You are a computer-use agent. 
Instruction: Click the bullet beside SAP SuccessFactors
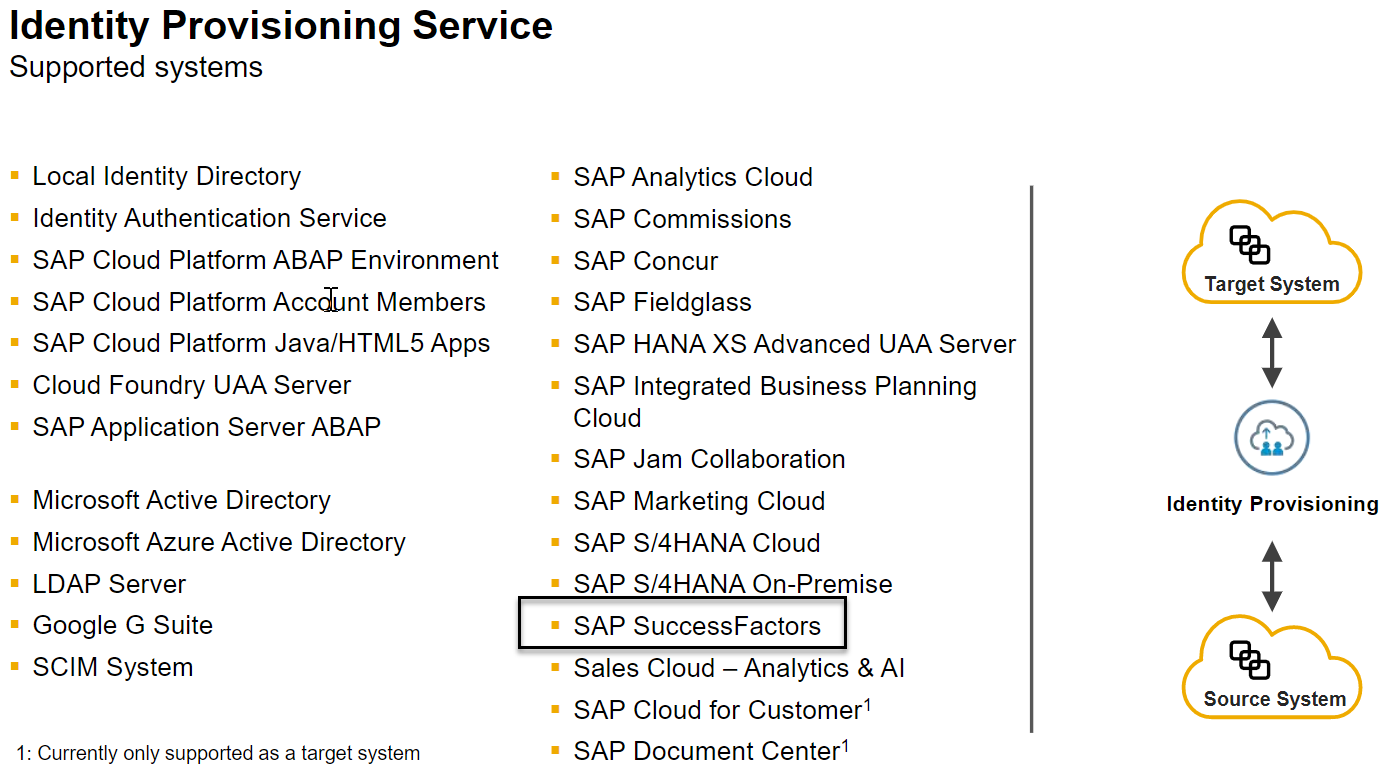point(555,626)
